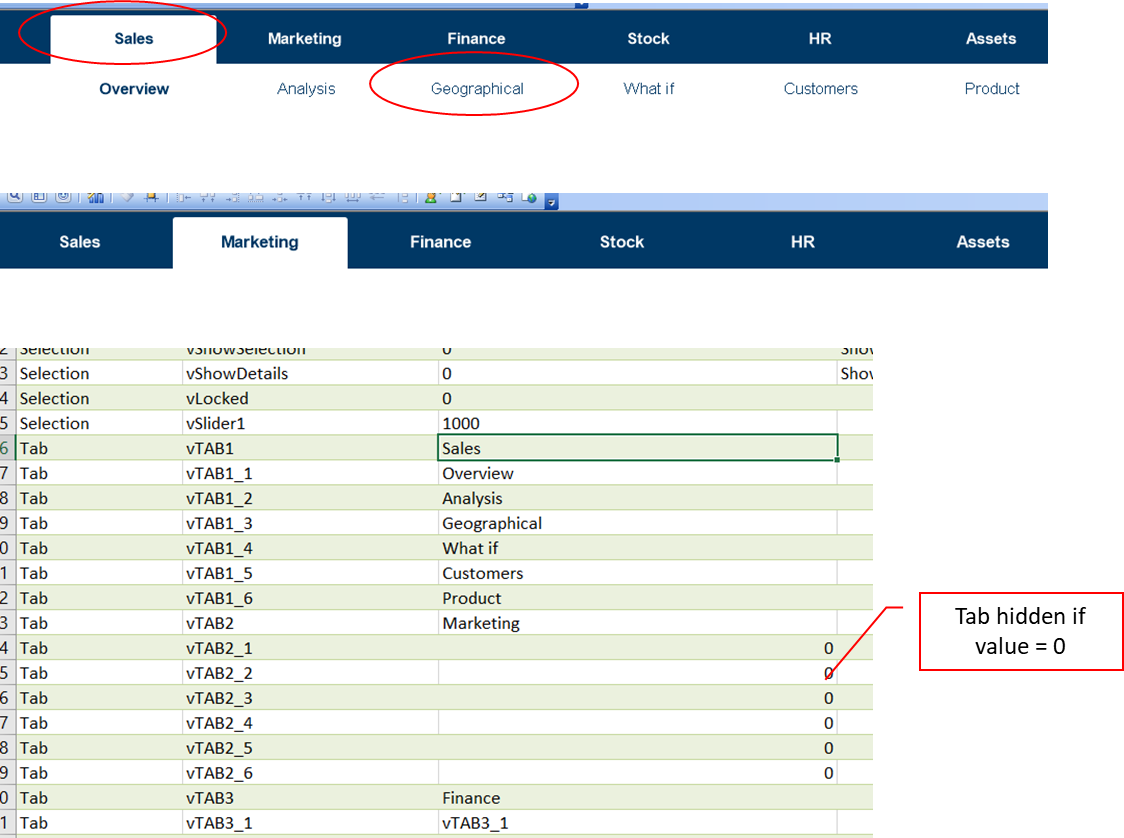Click the yellow pin icon in toolbar

click(151, 197)
